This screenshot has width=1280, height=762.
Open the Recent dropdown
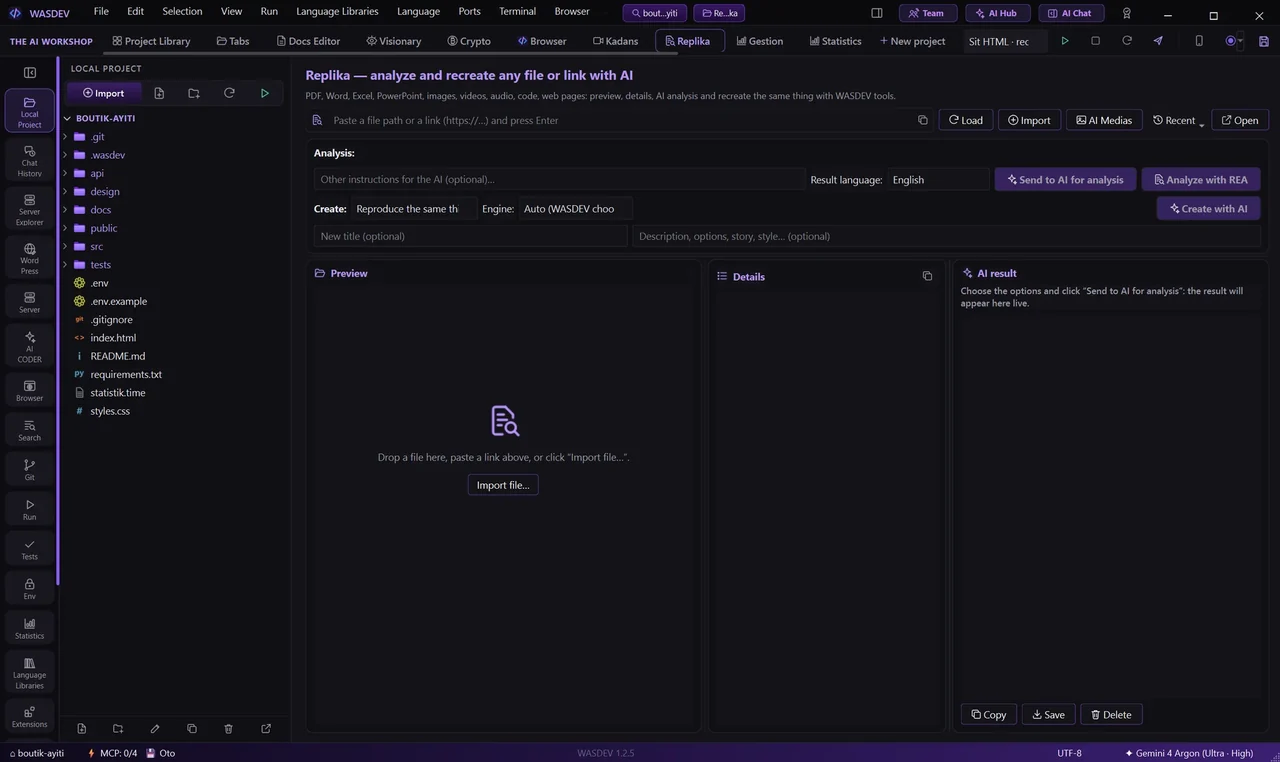tap(1178, 120)
